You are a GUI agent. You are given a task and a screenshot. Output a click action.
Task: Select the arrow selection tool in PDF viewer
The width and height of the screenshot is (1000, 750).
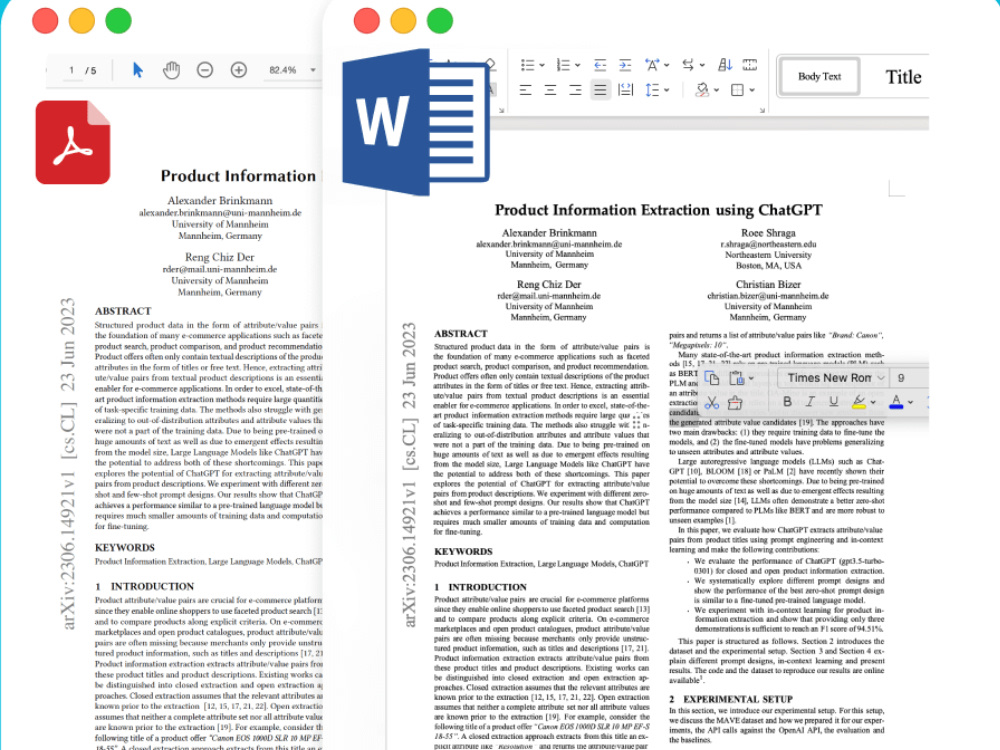pyautogui.click(x=138, y=70)
